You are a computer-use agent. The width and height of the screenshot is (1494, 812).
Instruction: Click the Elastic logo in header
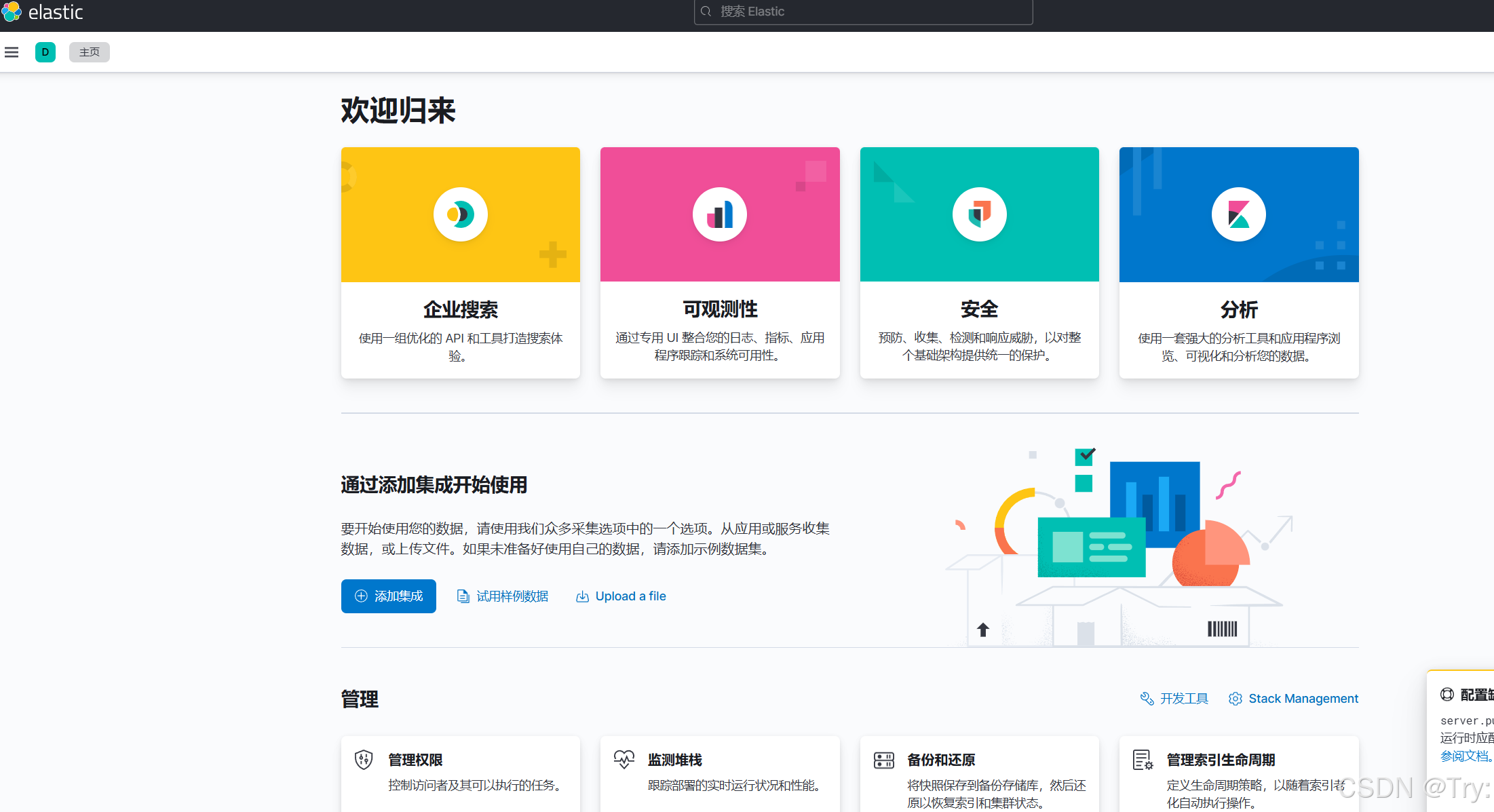point(42,12)
